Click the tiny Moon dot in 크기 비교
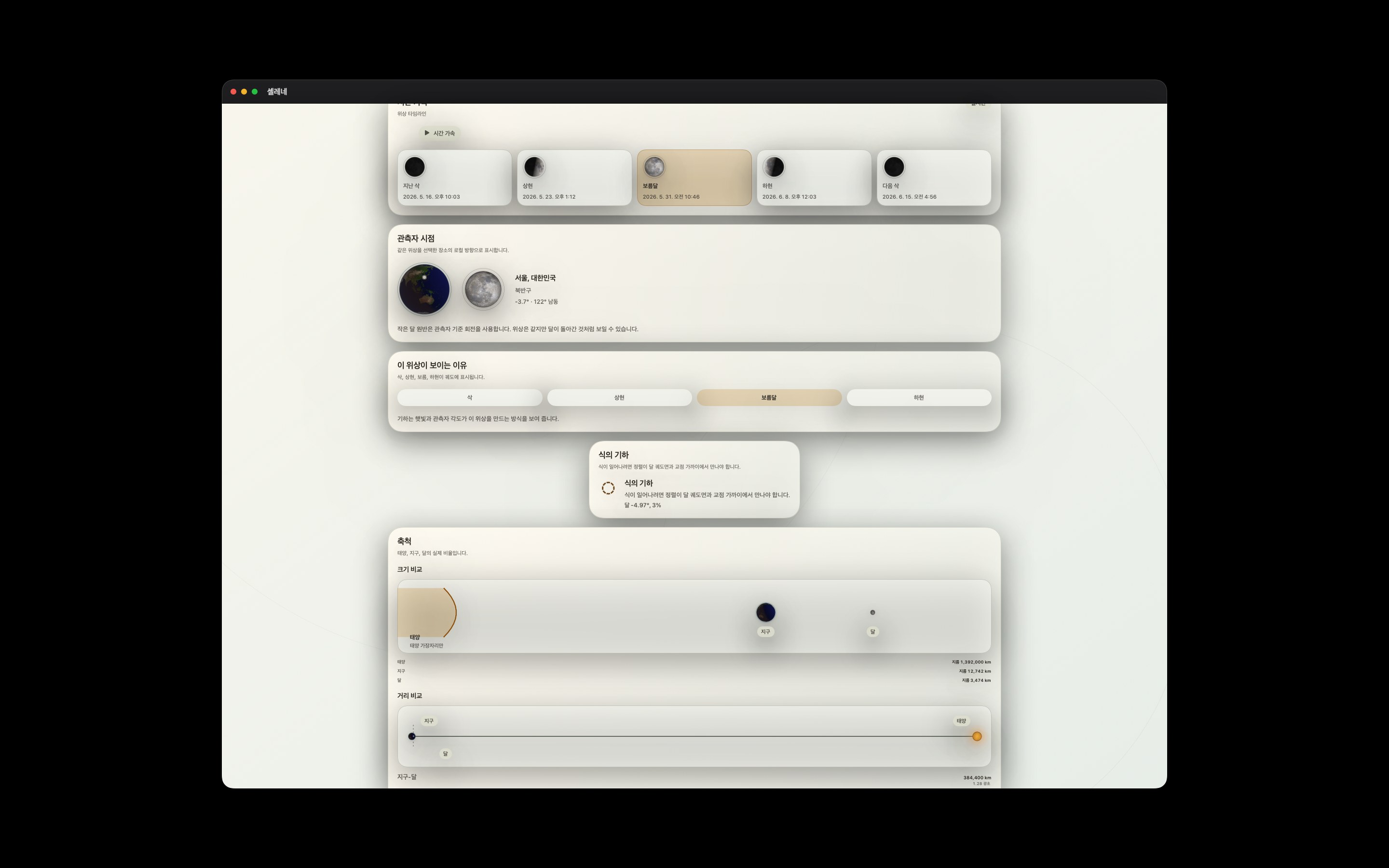Screen dimensions: 1389x868 coord(872,612)
